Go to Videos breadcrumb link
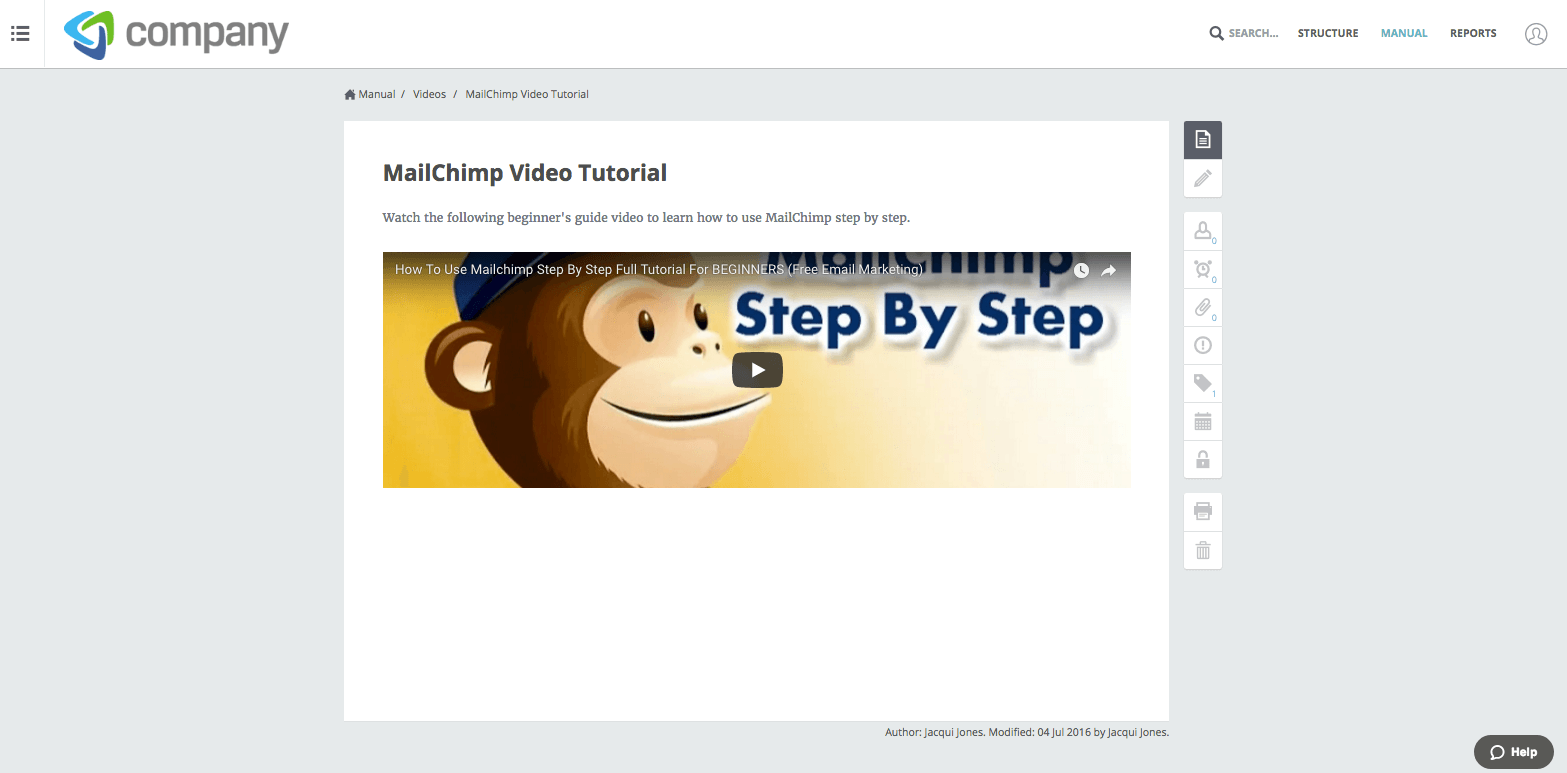 click(430, 94)
